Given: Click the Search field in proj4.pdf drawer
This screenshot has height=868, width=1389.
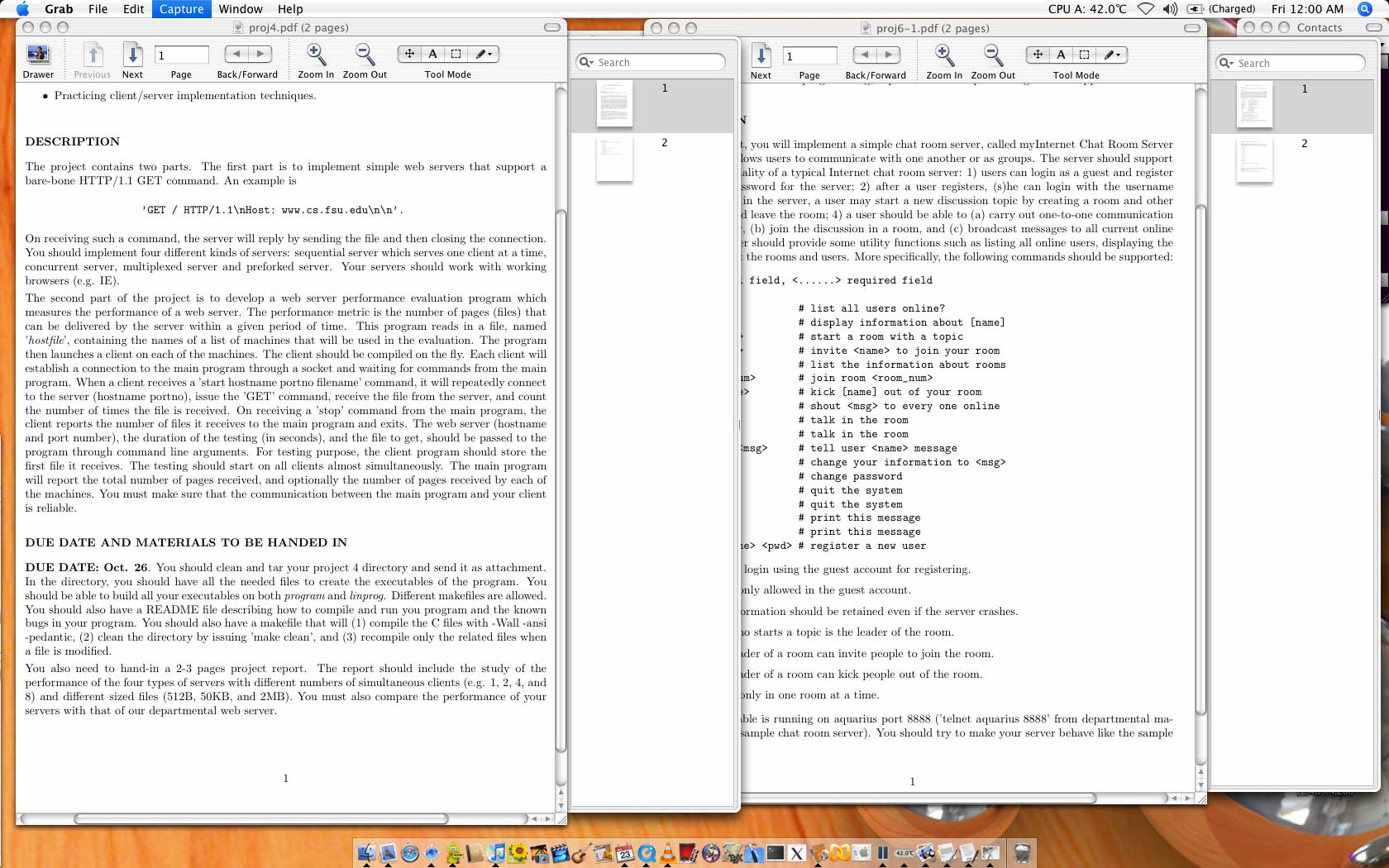Looking at the screenshot, I should tap(651, 62).
